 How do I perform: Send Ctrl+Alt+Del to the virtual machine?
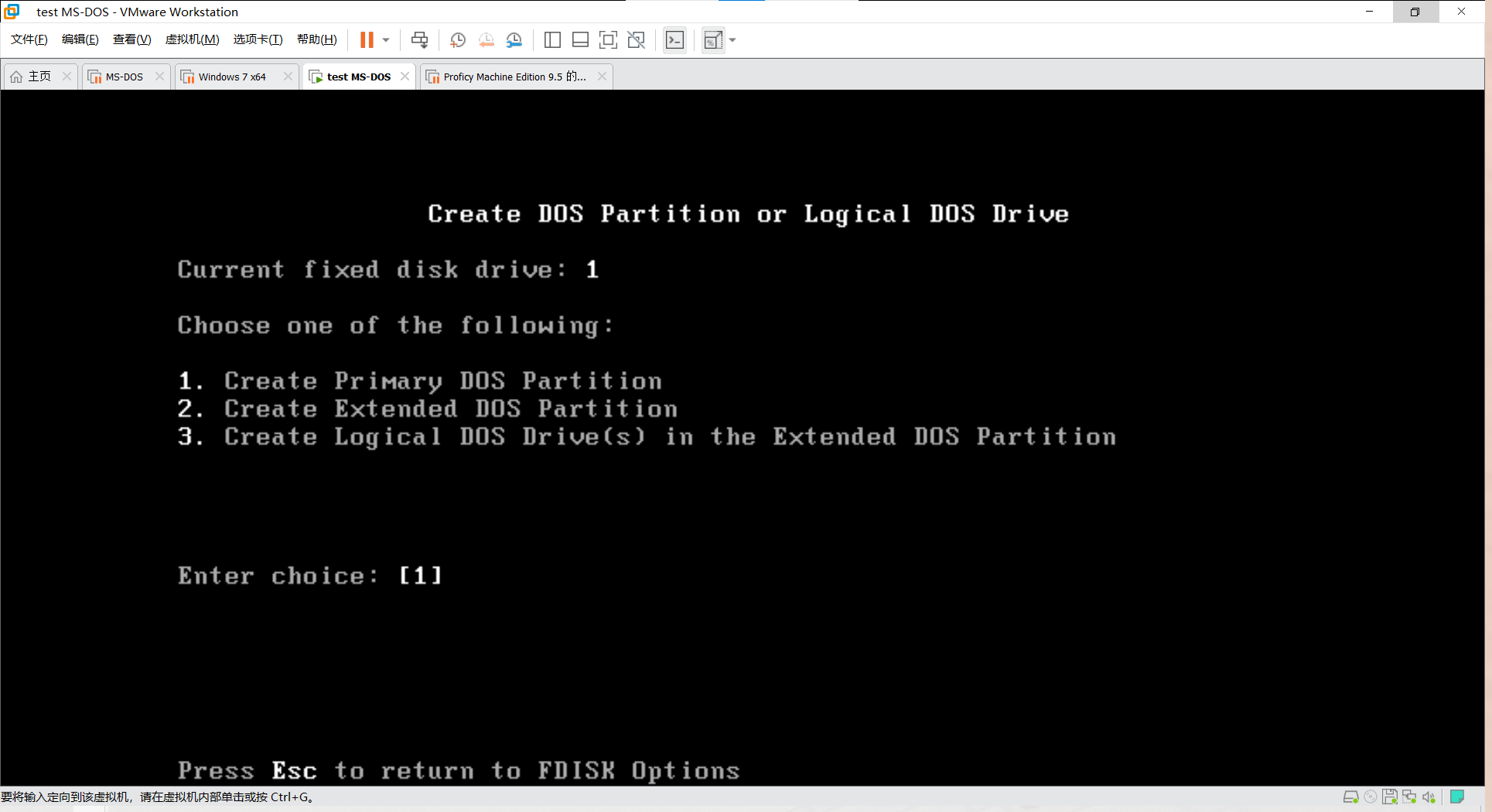pos(419,40)
